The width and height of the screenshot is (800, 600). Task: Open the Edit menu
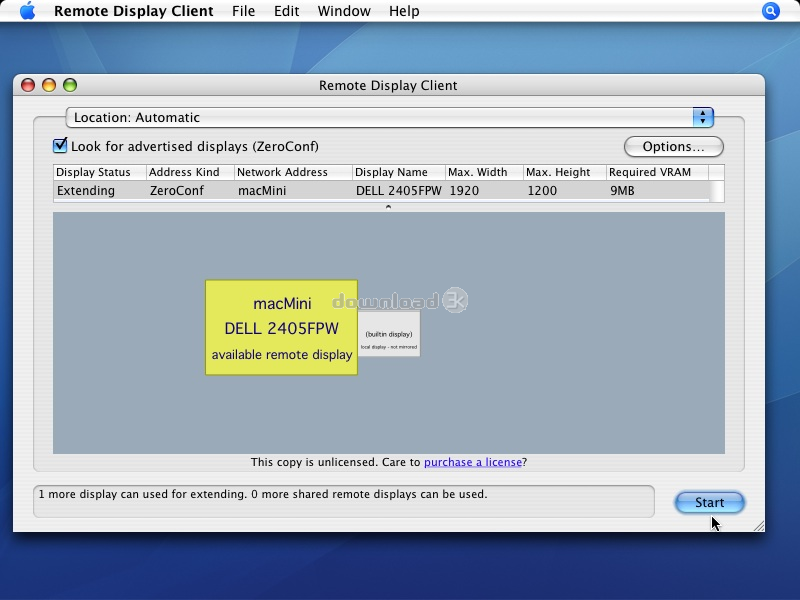pos(286,11)
